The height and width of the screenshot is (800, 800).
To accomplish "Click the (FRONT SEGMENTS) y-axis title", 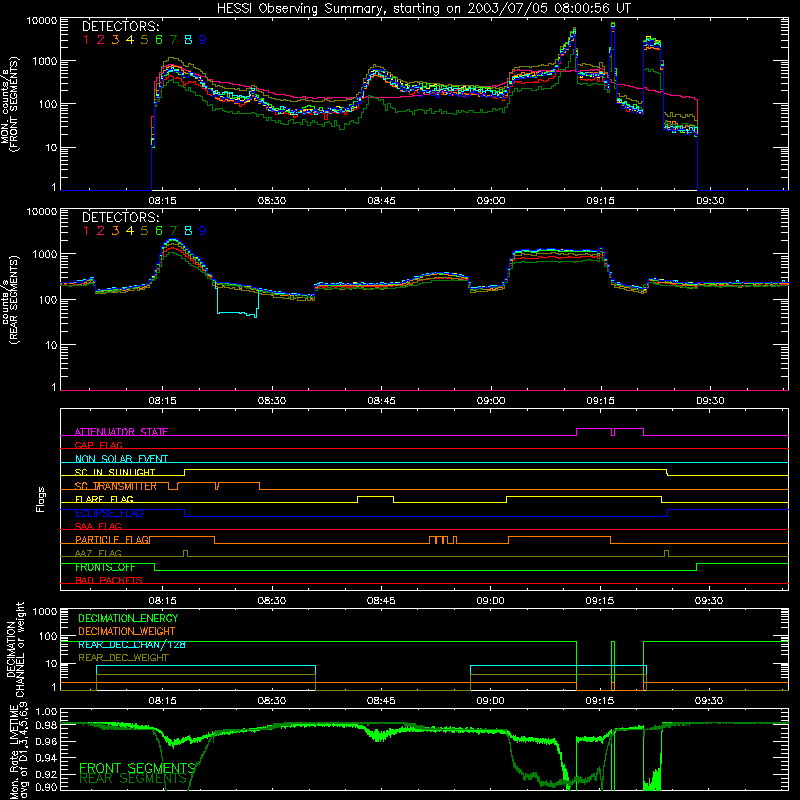I will click(14, 104).
